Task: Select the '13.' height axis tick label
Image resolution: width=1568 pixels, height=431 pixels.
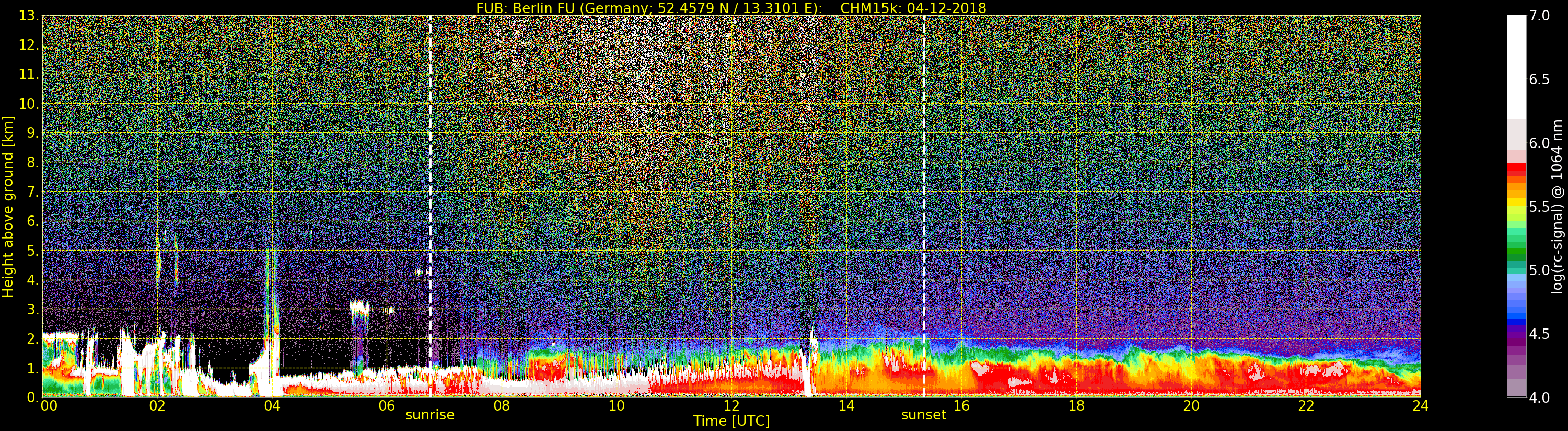Action: click(x=29, y=16)
